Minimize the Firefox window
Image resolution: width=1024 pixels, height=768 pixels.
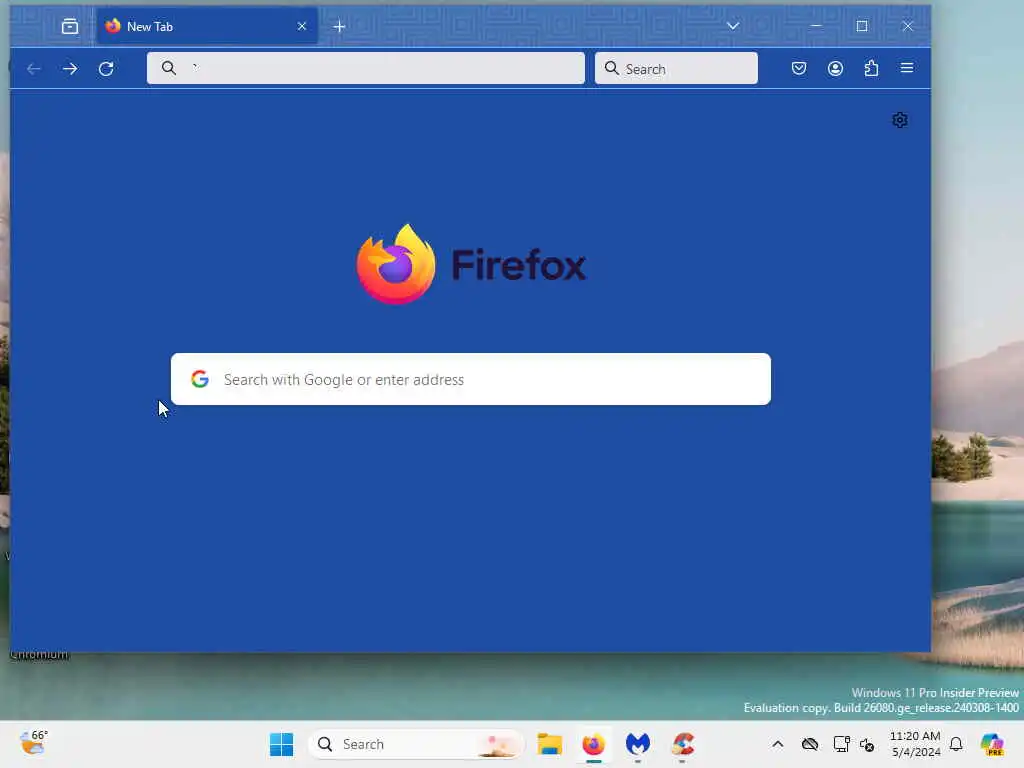click(816, 26)
